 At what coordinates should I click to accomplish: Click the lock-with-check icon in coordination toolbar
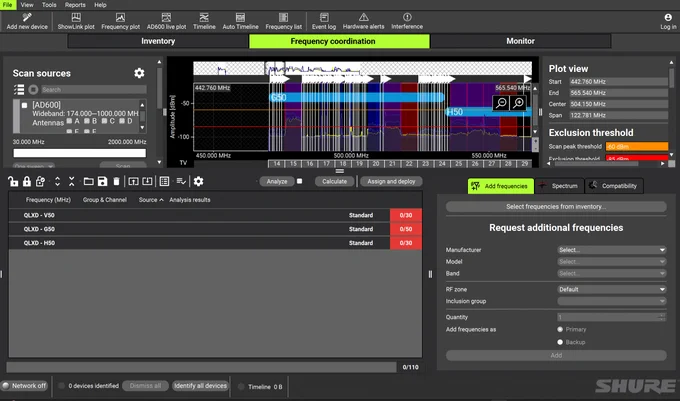tap(40, 181)
